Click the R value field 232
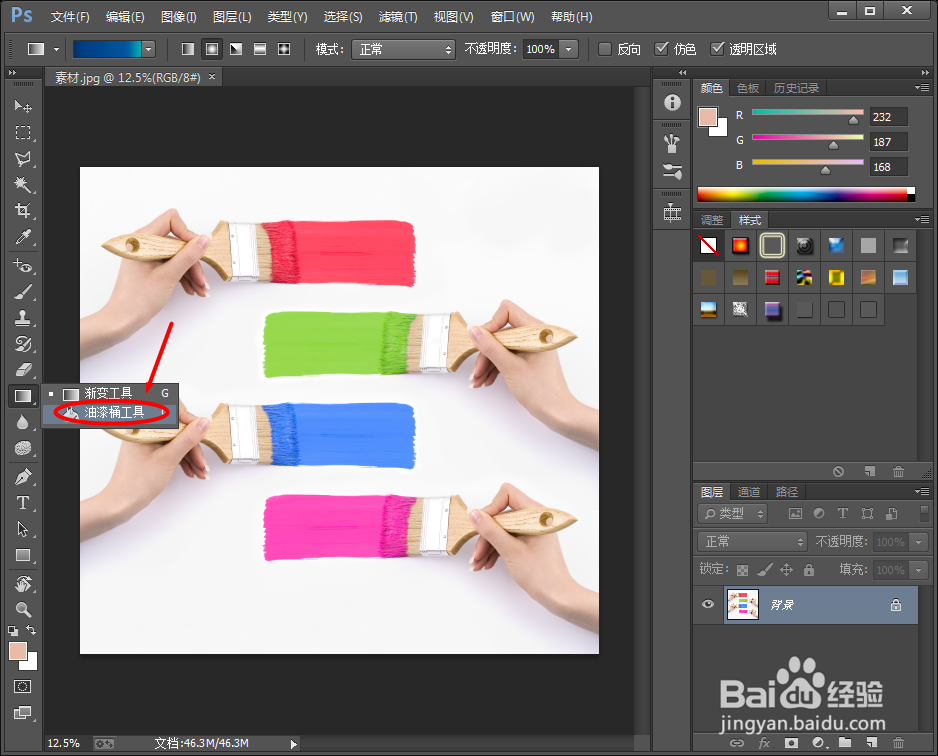 point(888,117)
